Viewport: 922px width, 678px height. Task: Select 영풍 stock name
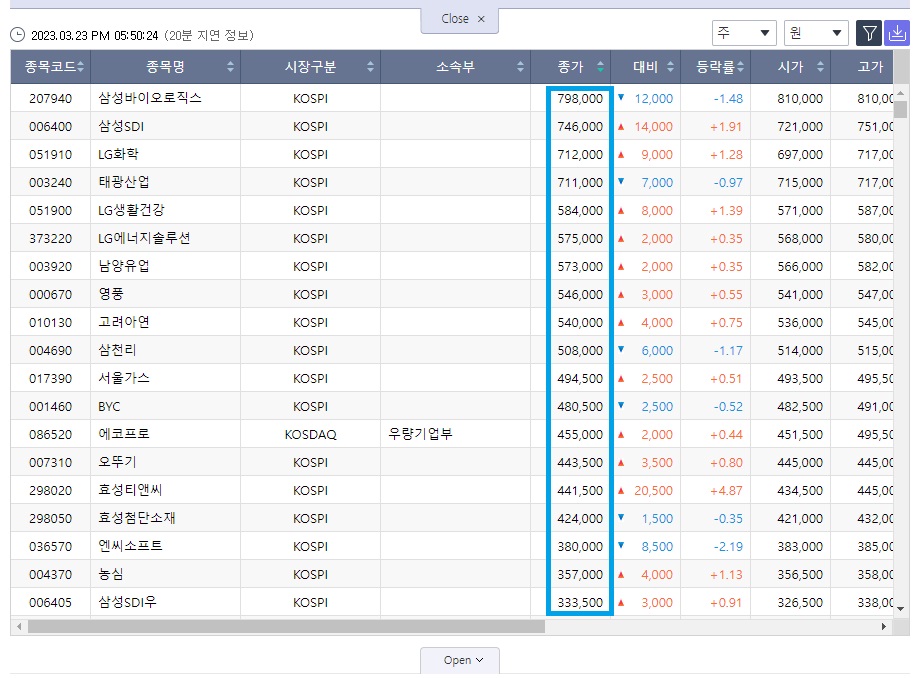[111, 294]
